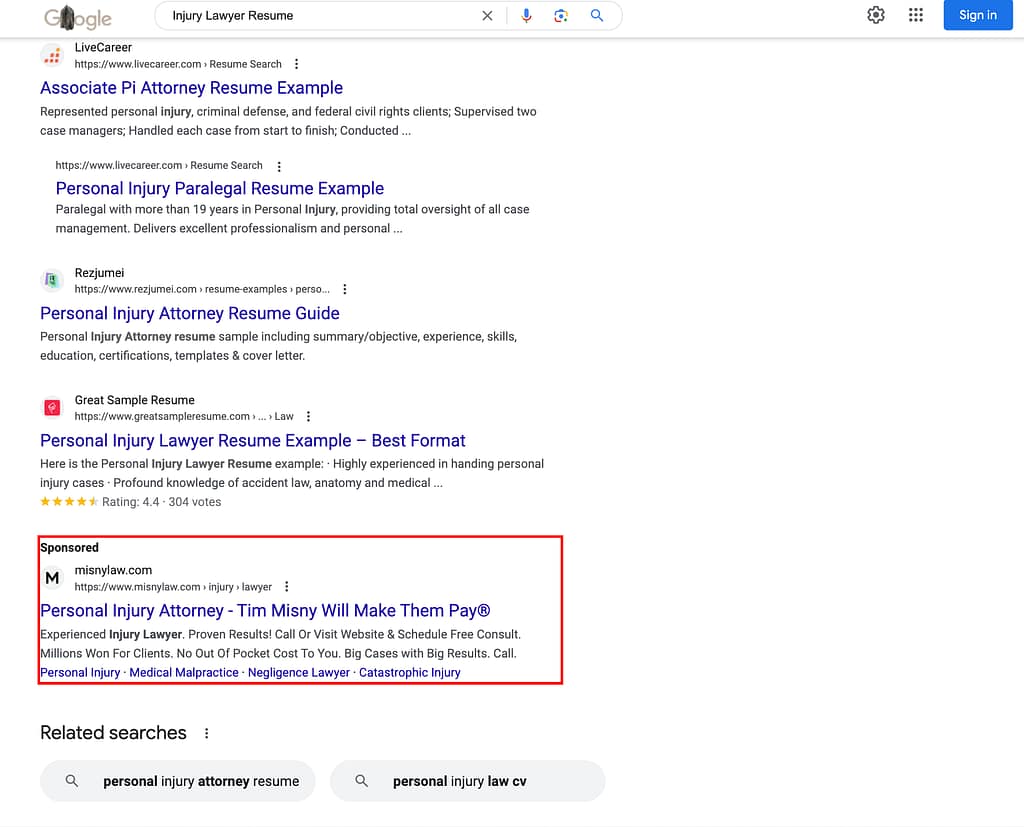Search related: personal injury attorney resume
Screen dimensions: 1024x827
point(178,781)
